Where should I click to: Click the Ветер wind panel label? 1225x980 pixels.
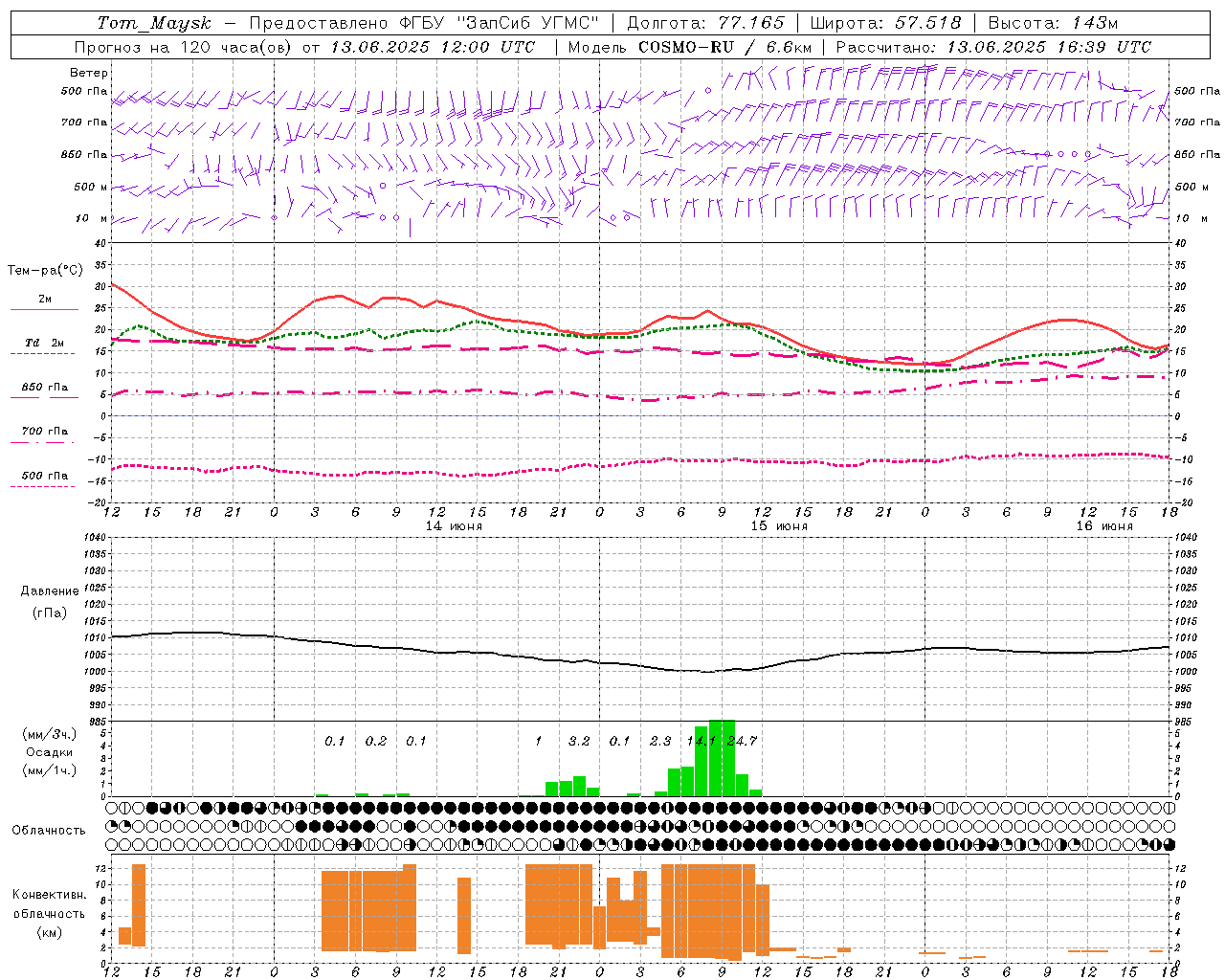pyautogui.click(x=89, y=73)
